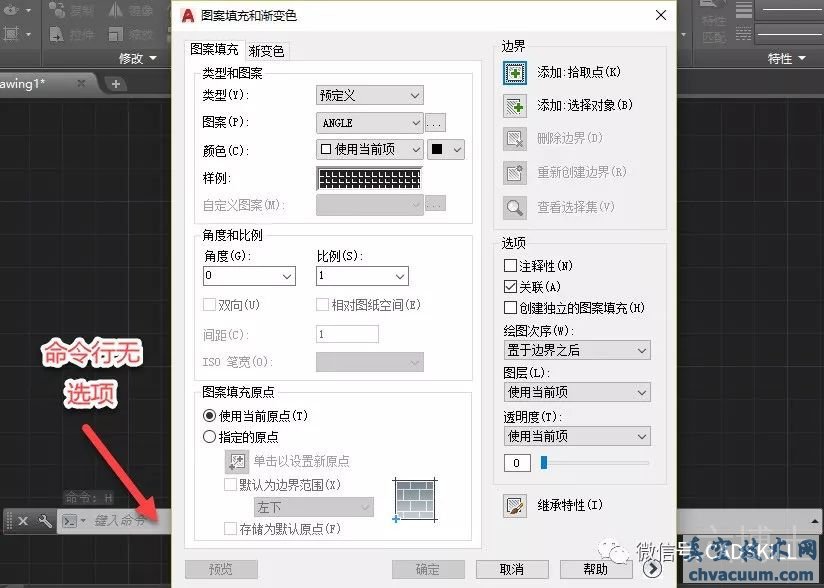Click the transparency slider handle
Image resolution: width=824 pixels, height=588 pixels.
[544, 462]
